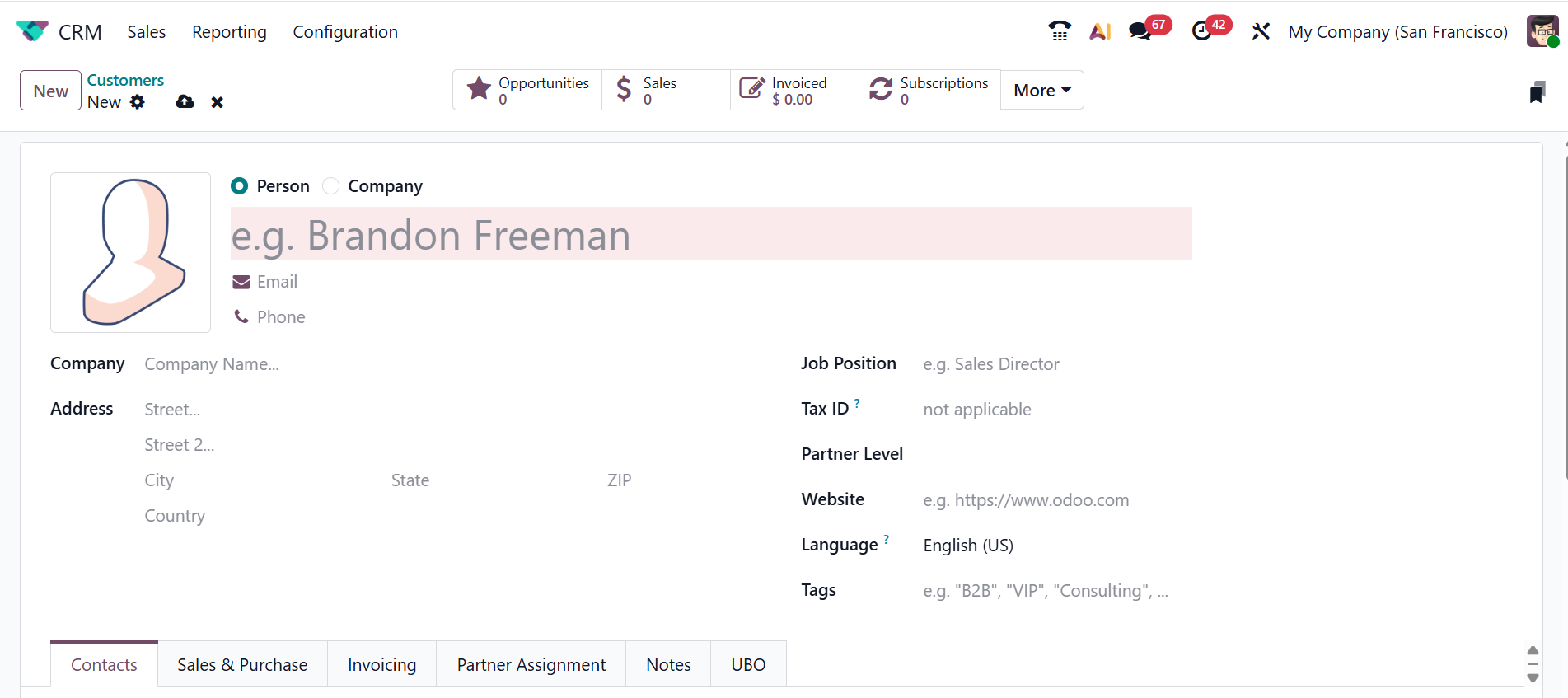Screen dimensions: 1568x698
Task: Select the Company radio button
Action: pos(331,186)
